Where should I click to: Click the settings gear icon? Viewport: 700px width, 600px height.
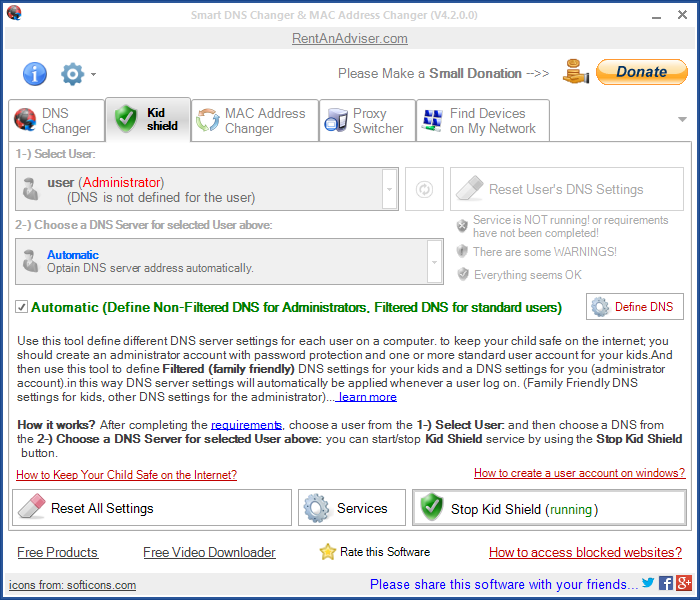coord(72,74)
